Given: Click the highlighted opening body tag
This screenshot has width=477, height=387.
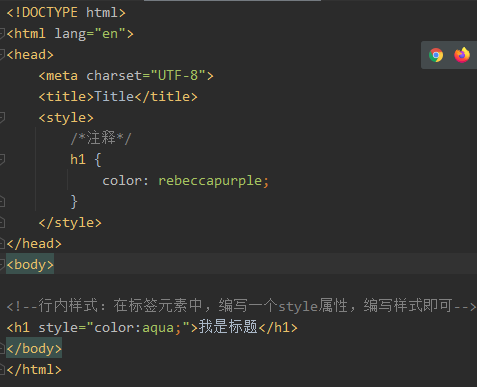Looking at the screenshot, I should [x=30, y=265].
